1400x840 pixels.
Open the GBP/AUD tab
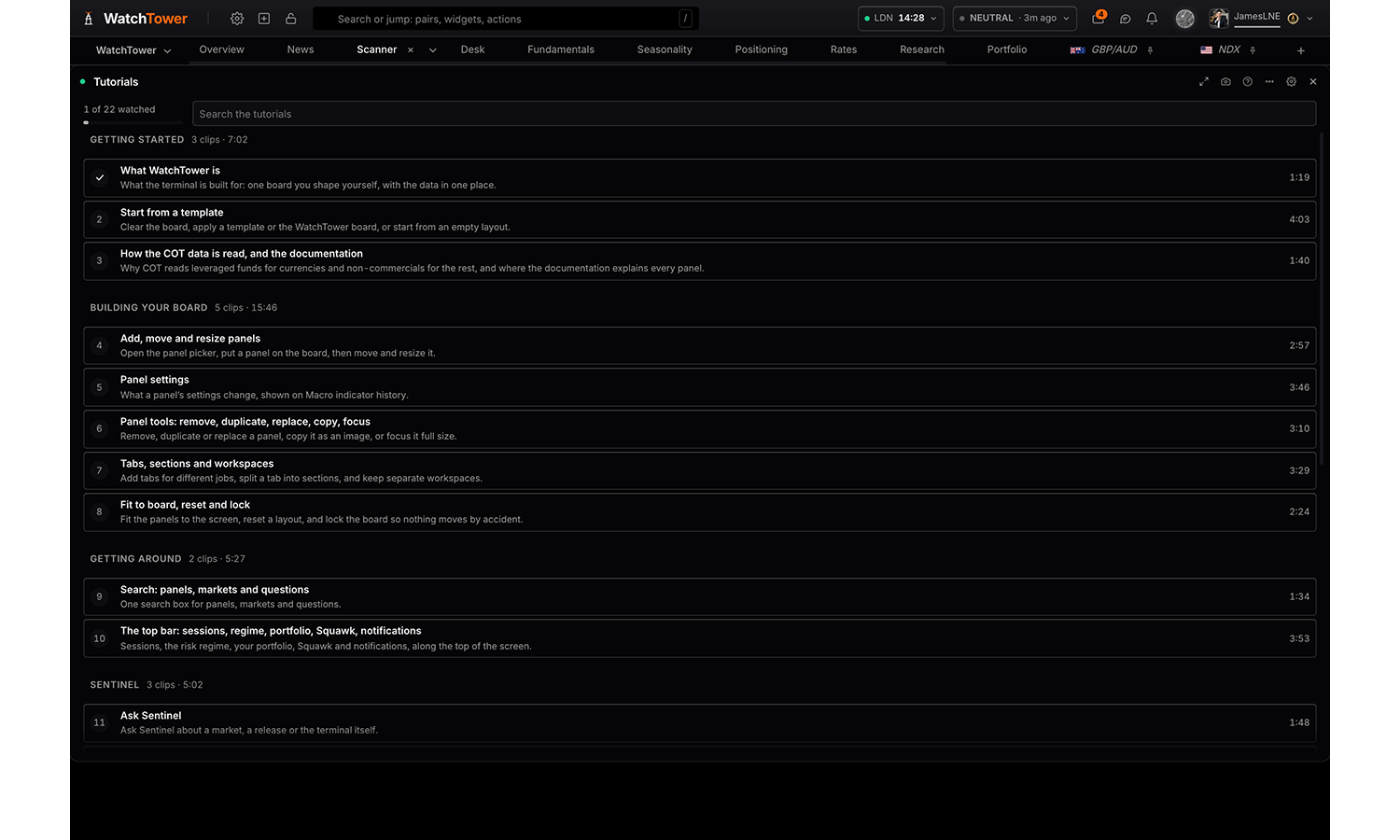[x=1105, y=49]
